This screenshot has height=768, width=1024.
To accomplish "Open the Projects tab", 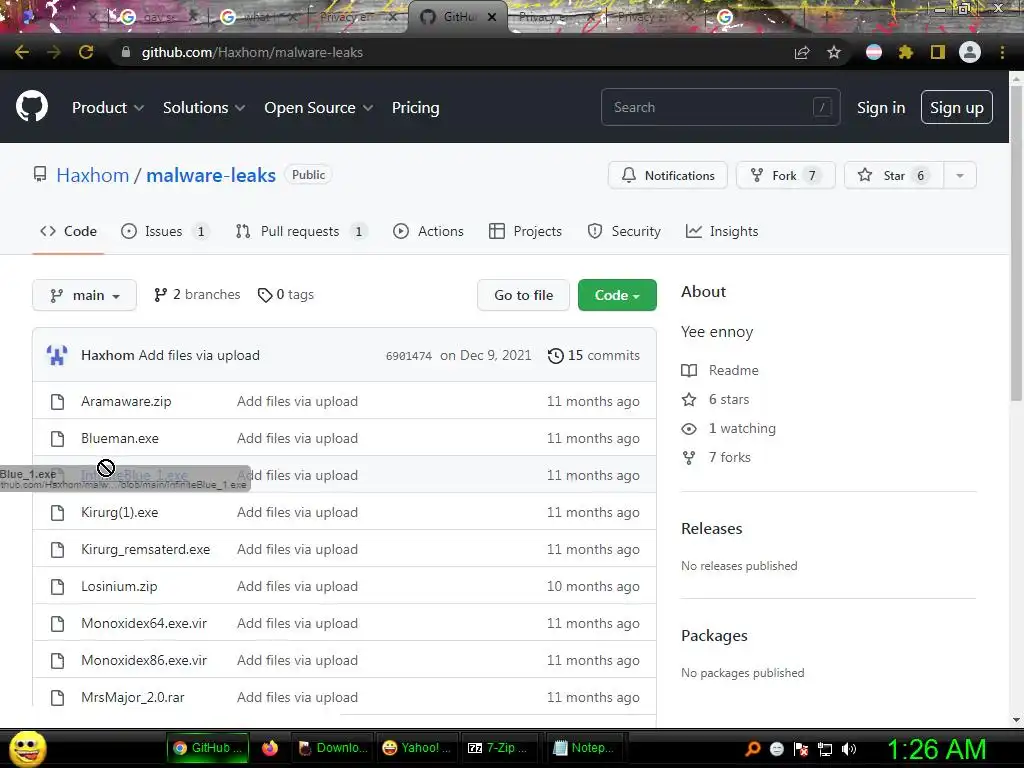I will pos(525,231).
